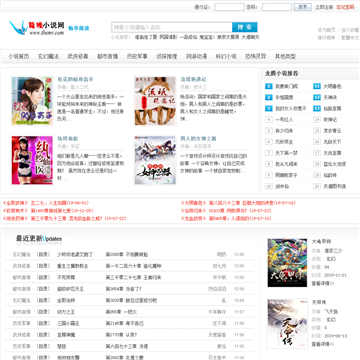Open the 纵横仙医 book cover thumbnail
This screenshot has width=360, height=360.
32,160
